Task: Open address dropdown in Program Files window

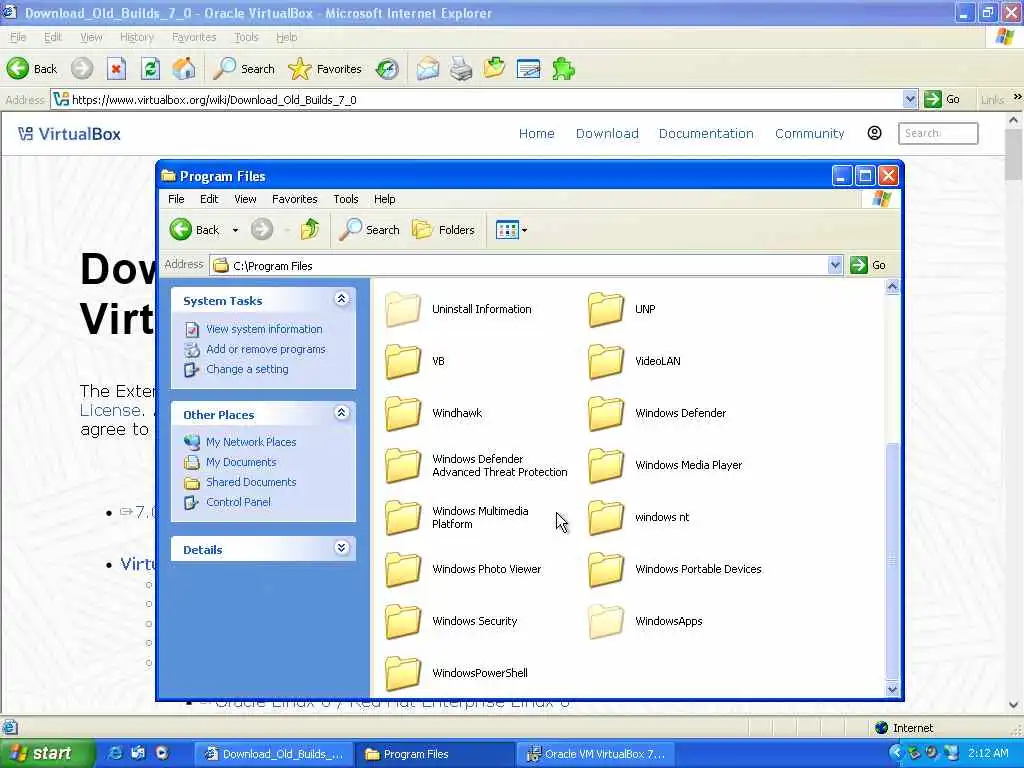Action: coord(835,265)
